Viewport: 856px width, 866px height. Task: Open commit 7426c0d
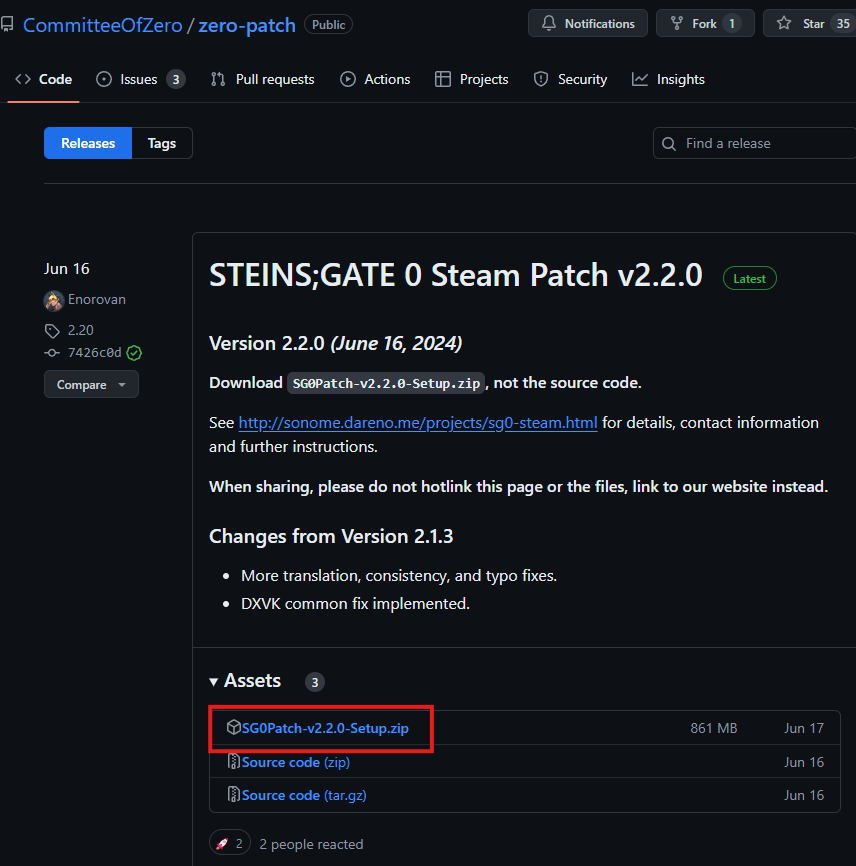(94, 353)
